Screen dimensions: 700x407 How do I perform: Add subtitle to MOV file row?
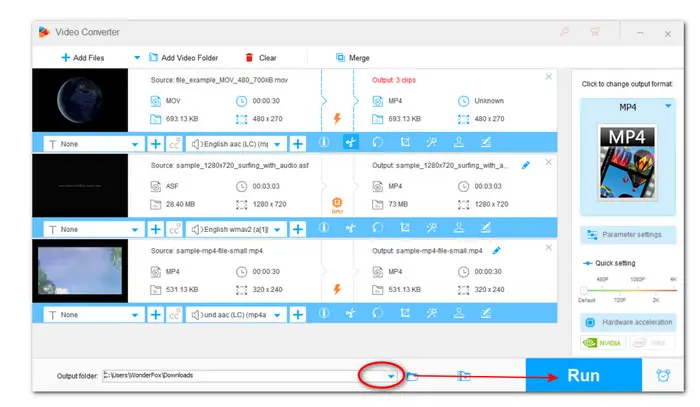click(x=155, y=144)
